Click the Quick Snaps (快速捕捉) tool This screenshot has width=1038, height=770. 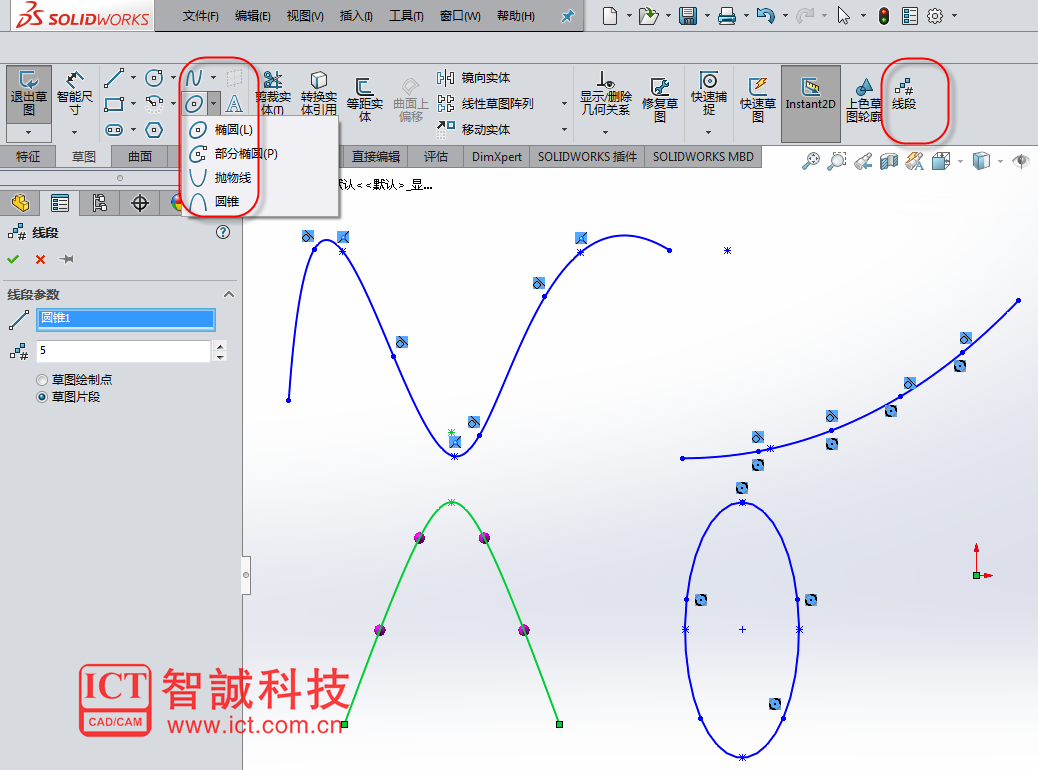pyautogui.click(x=708, y=93)
